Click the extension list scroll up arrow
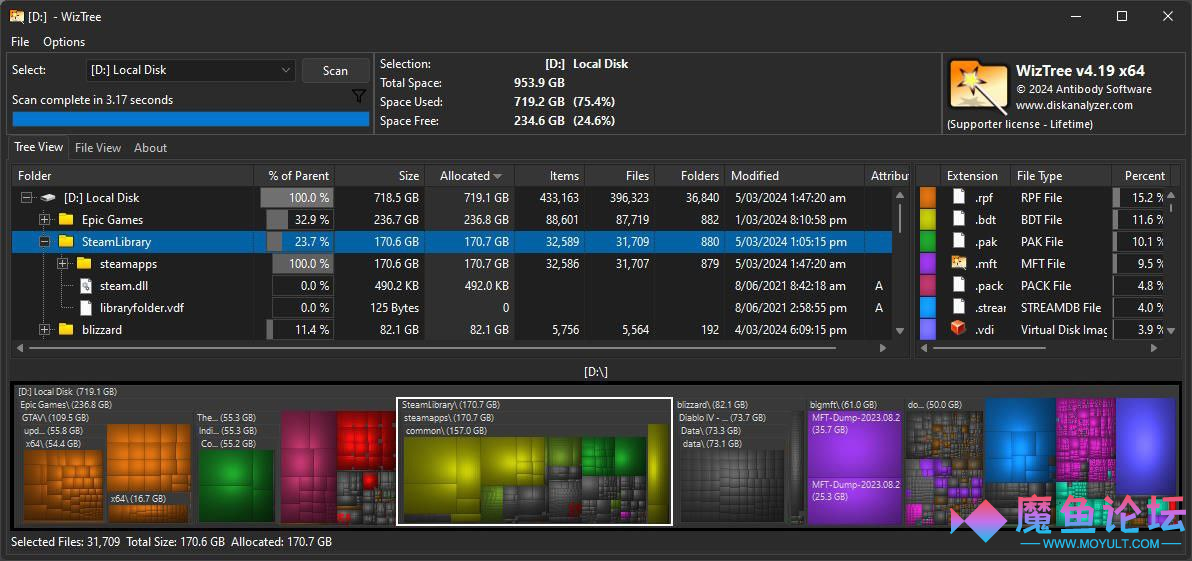Screen dimensions: 1192x561 (x=1171, y=195)
